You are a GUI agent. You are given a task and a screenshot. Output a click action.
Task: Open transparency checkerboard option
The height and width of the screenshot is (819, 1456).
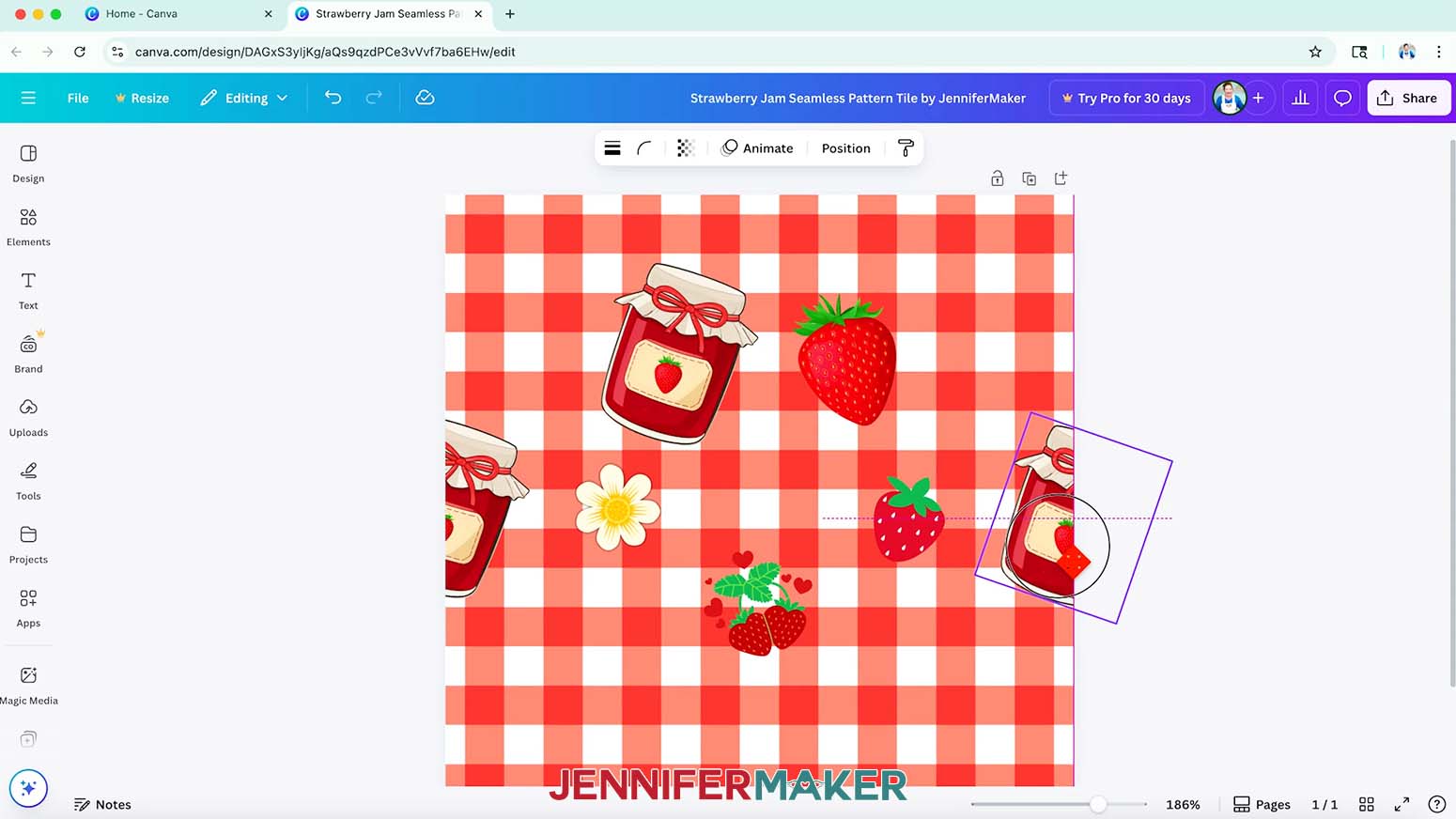[x=686, y=148]
